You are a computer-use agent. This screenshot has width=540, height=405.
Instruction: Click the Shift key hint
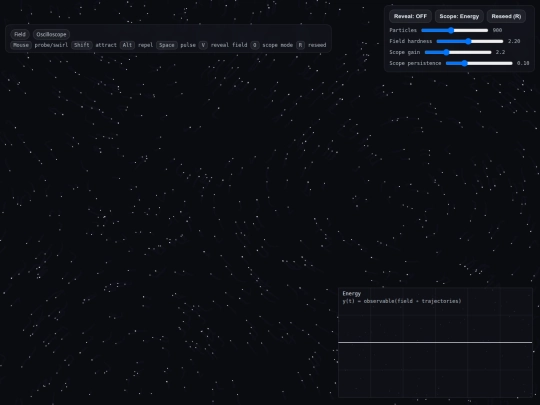click(82, 45)
